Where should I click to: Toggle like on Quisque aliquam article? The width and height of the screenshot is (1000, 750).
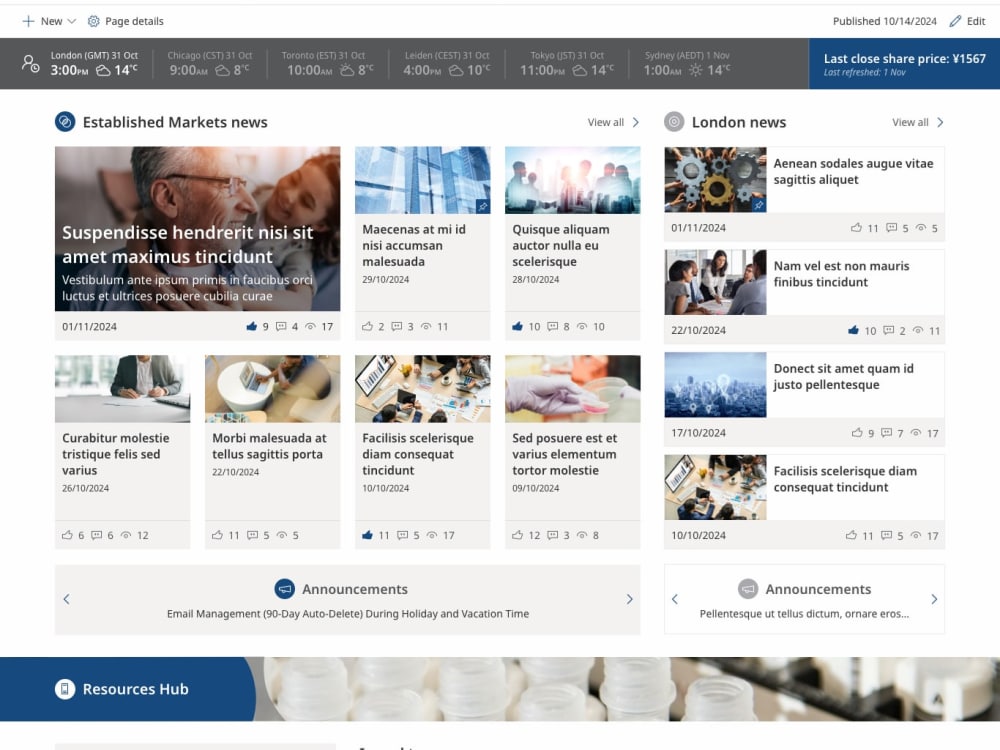[517, 327]
